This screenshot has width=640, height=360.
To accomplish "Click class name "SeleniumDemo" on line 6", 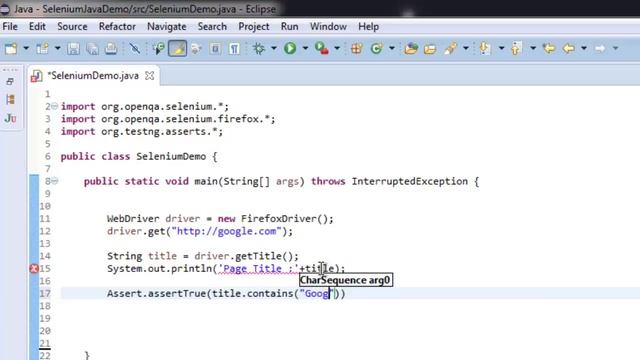I will 171,157.
